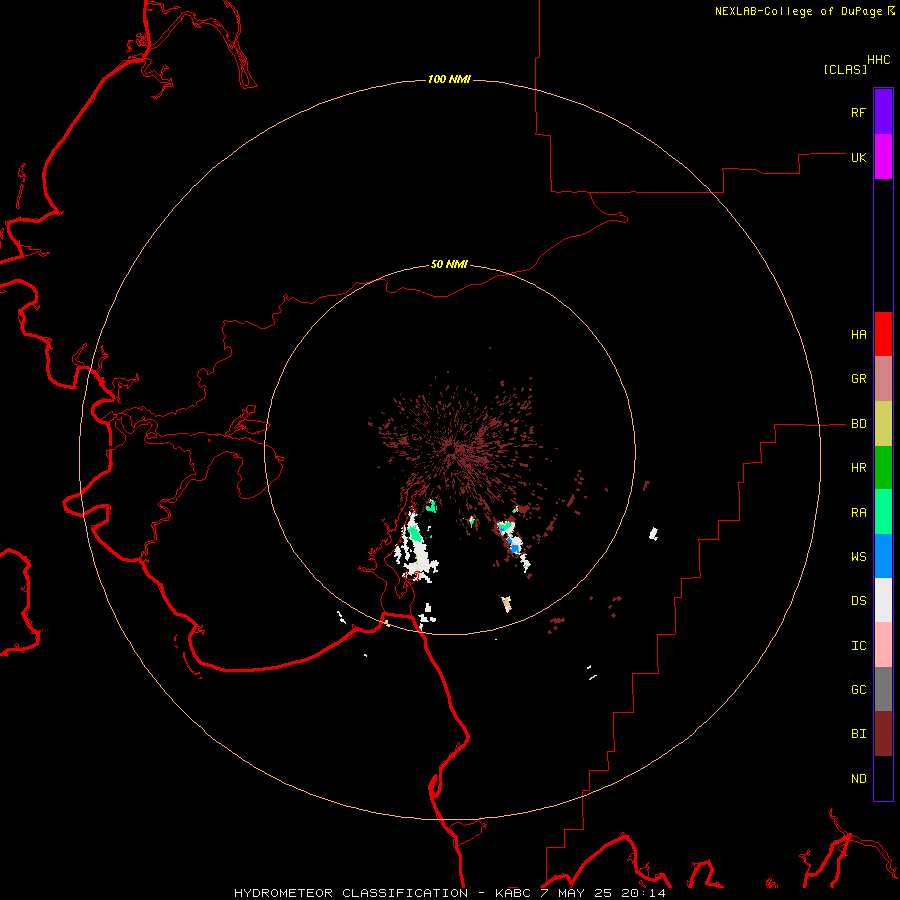The width and height of the screenshot is (900, 900).
Task: Click the magenta UK color swatch
Action: (x=883, y=157)
